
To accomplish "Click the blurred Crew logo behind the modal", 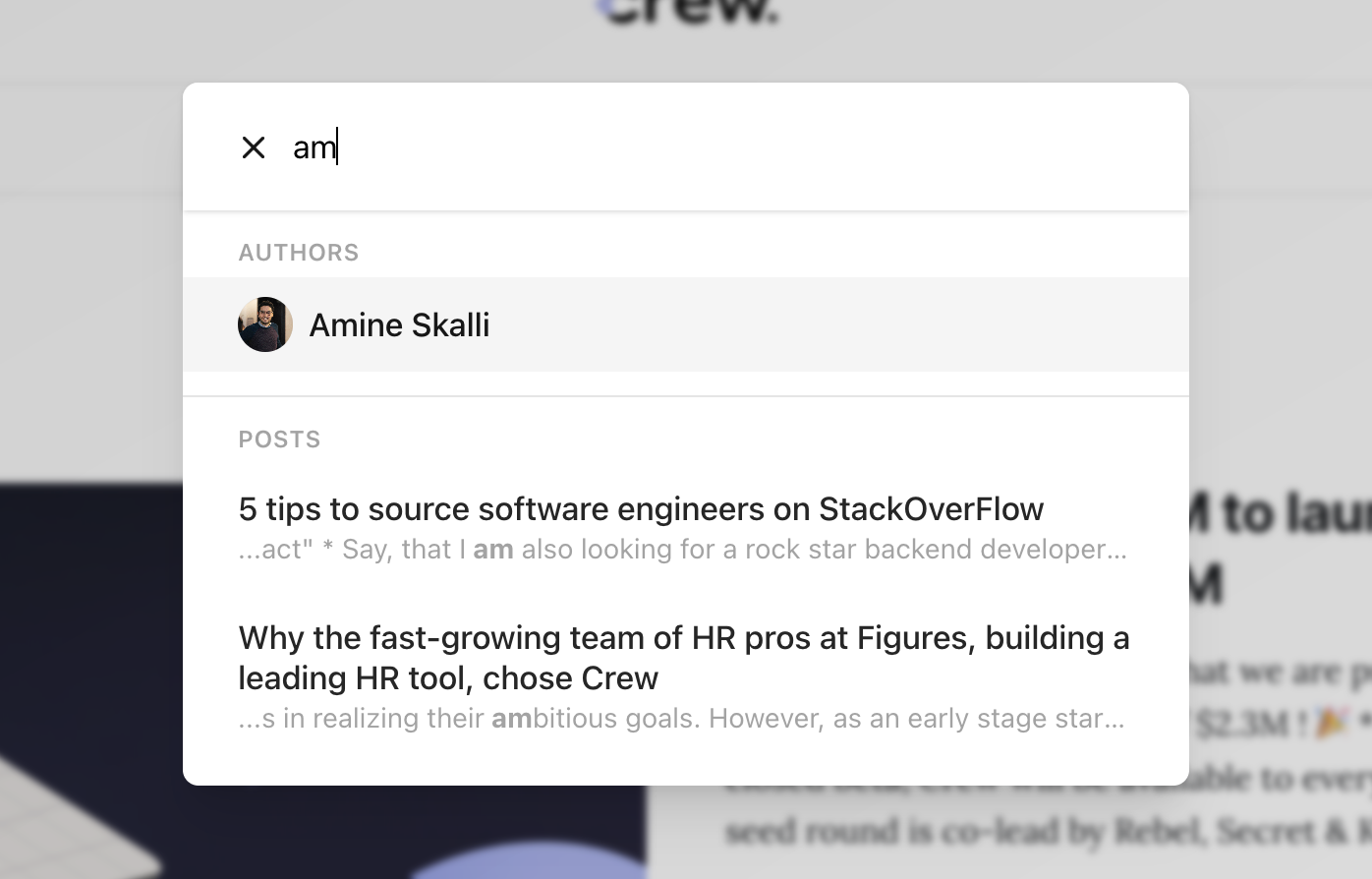I will click(688, 12).
